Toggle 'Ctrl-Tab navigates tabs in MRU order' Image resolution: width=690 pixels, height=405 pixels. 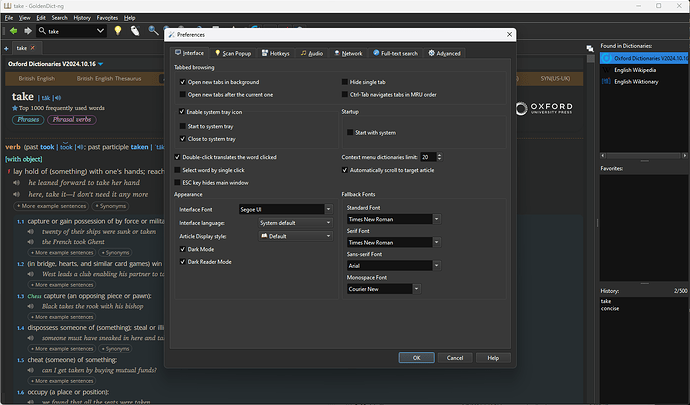[345, 94]
